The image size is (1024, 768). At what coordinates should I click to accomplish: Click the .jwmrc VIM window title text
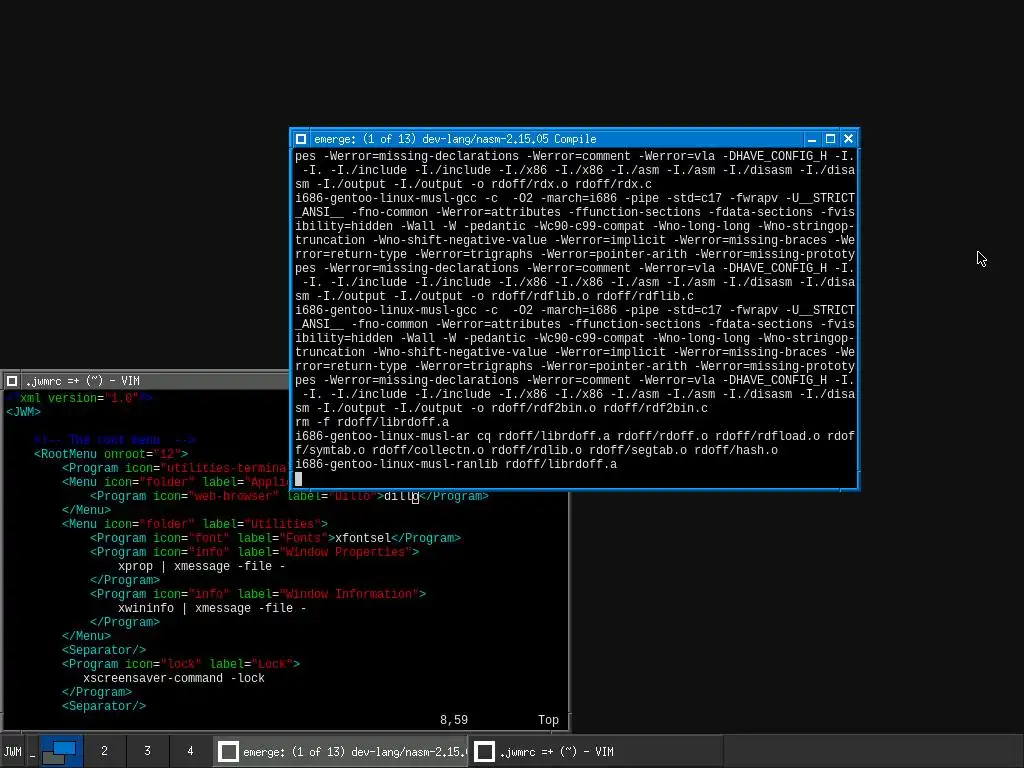(83, 381)
